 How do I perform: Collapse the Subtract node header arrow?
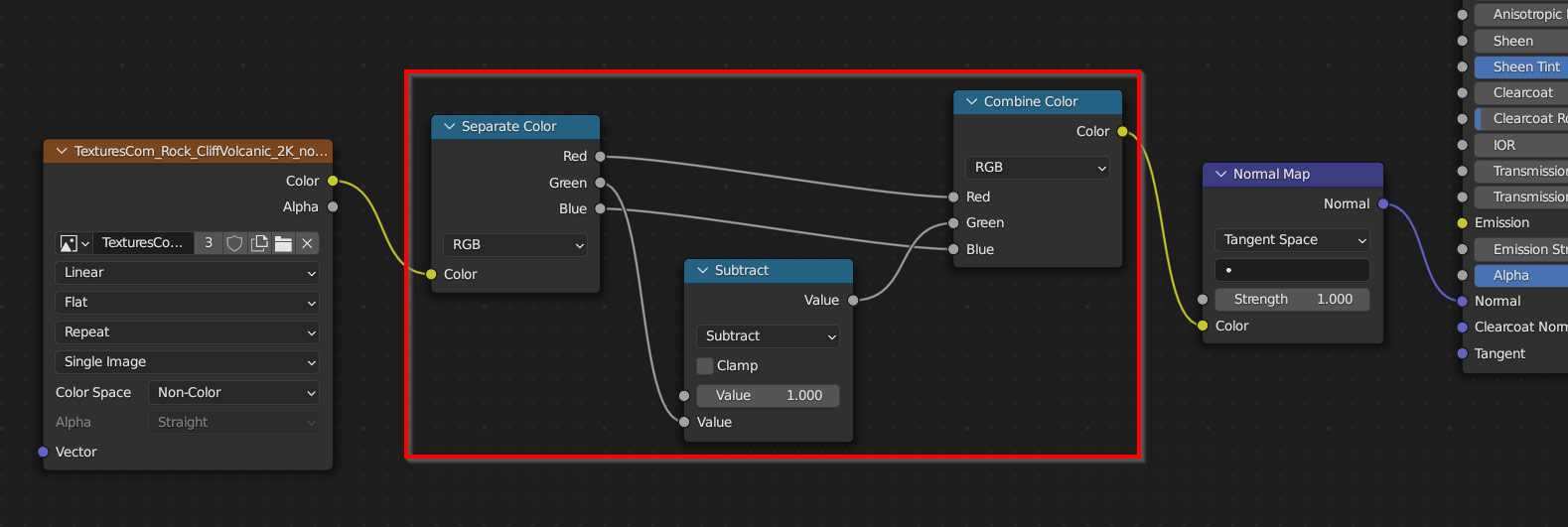point(702,270)
